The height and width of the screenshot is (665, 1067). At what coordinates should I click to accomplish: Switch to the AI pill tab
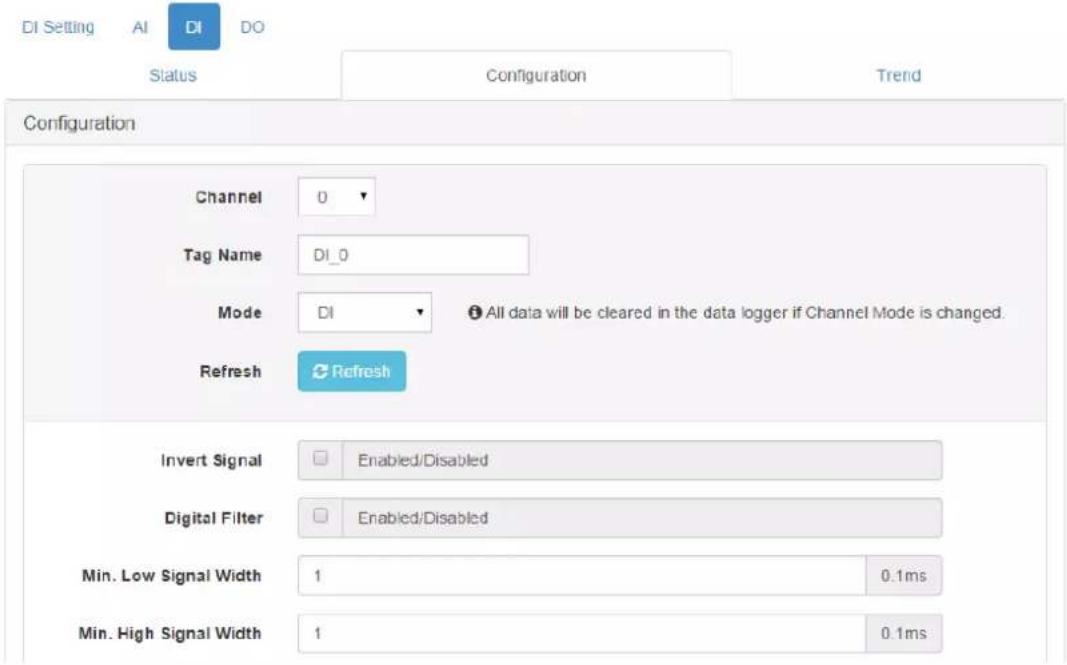(139, 27)
